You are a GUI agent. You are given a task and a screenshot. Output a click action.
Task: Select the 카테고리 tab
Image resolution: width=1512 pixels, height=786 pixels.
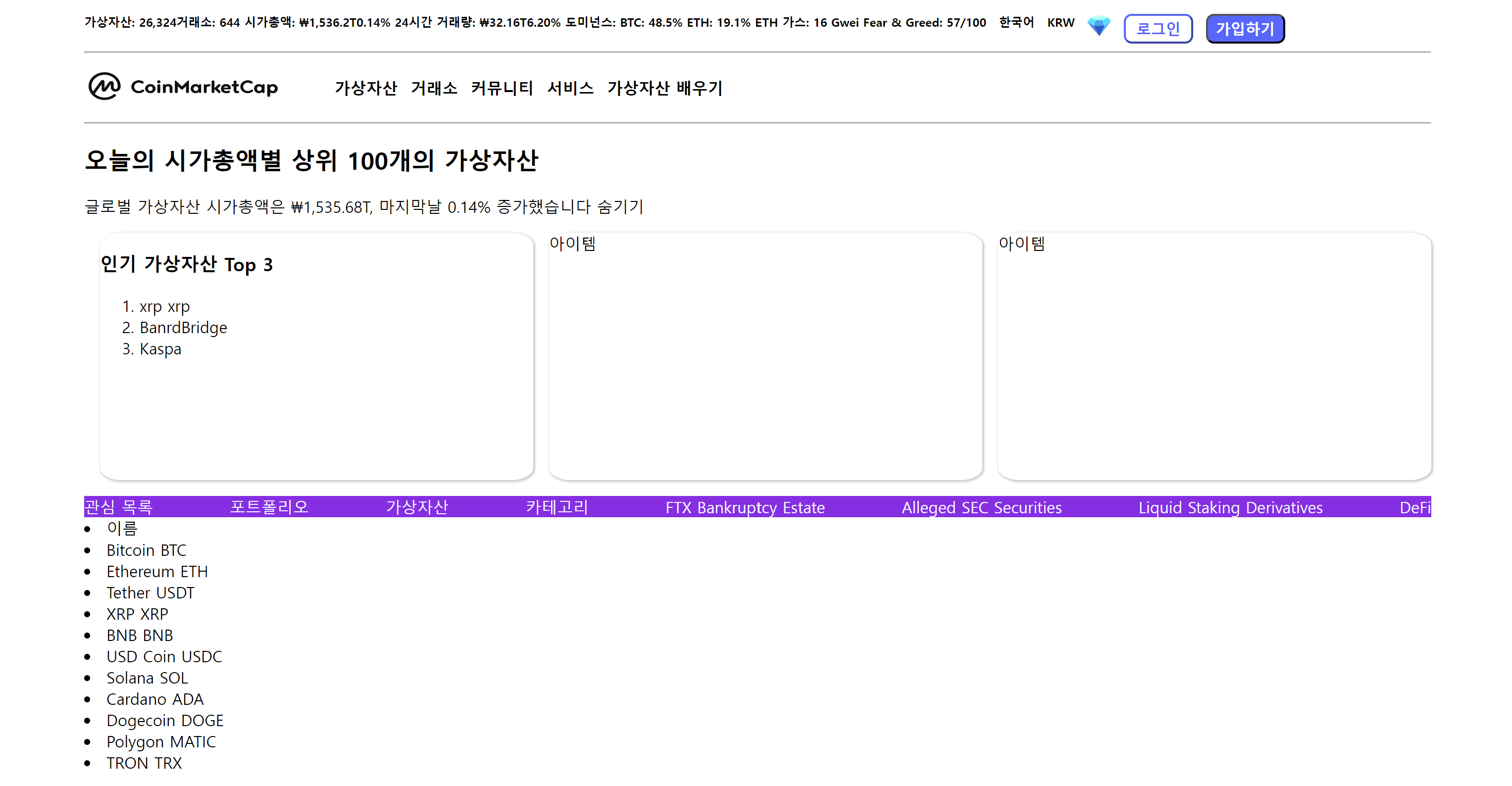pos(556,506)
